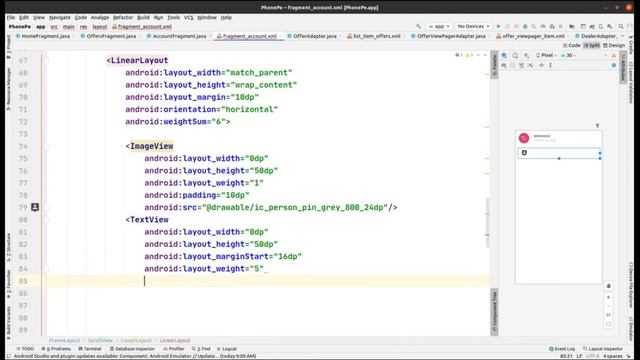The image size is (640, 360).
Task: Open the Profiler tool window button
Action: coord(173,349)
